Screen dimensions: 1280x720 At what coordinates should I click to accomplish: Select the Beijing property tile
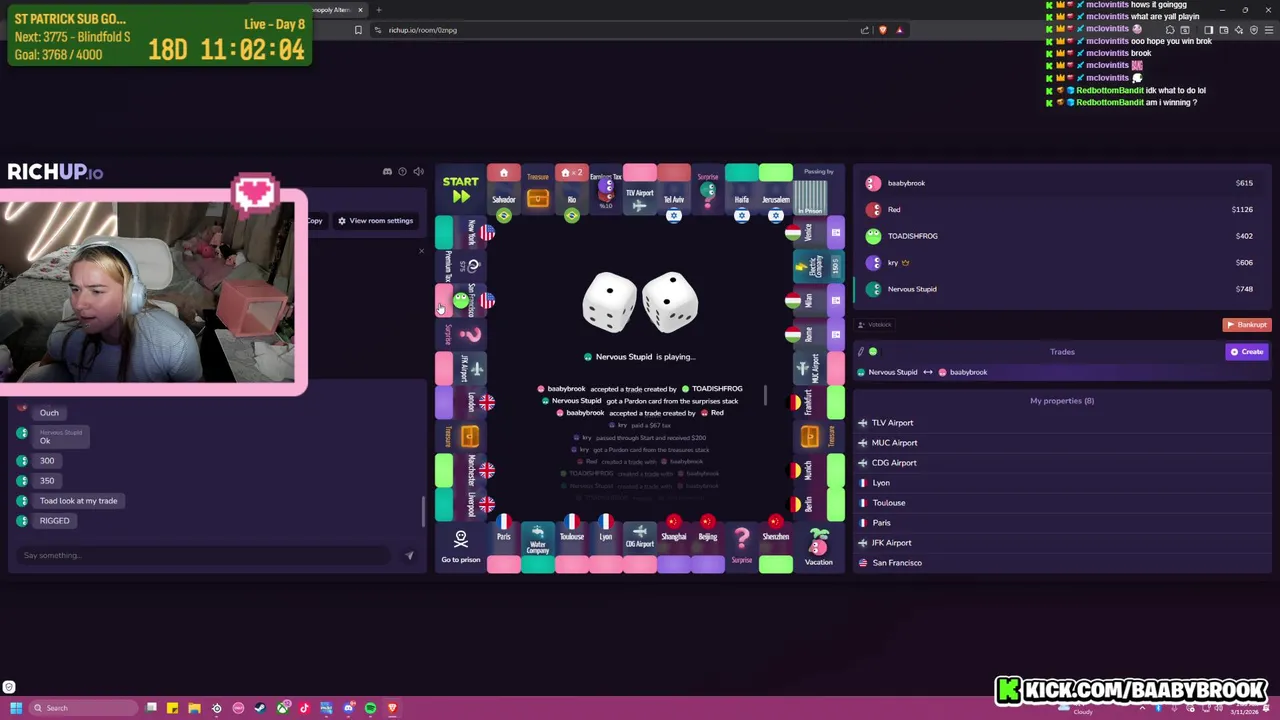708,547
